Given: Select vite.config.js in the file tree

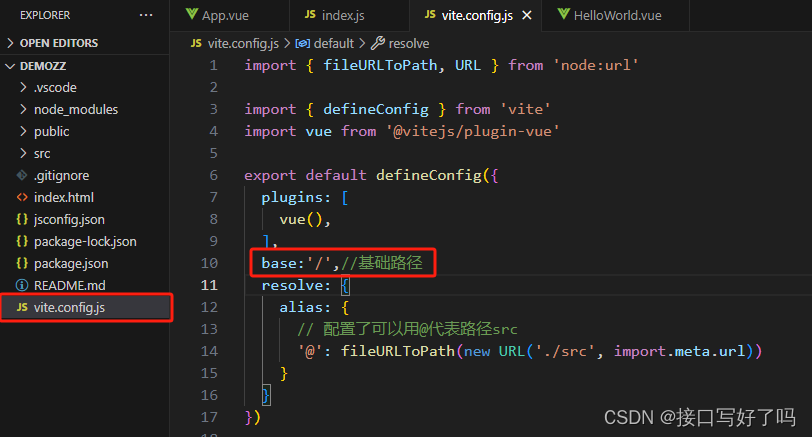Looking at the screenshot, I should coord(86,308).
